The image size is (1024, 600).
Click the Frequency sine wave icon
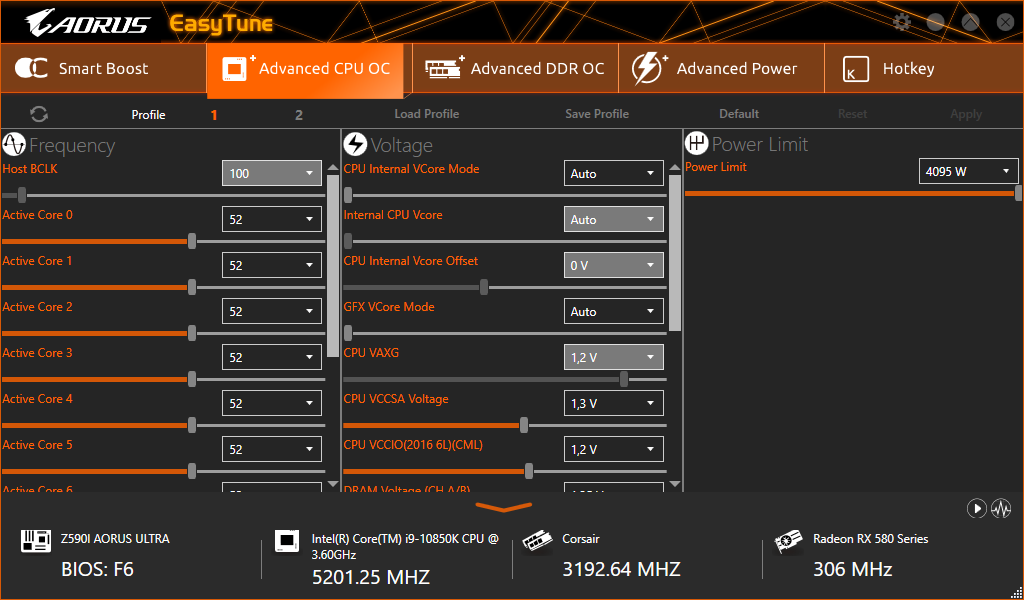tap(14, 144)
